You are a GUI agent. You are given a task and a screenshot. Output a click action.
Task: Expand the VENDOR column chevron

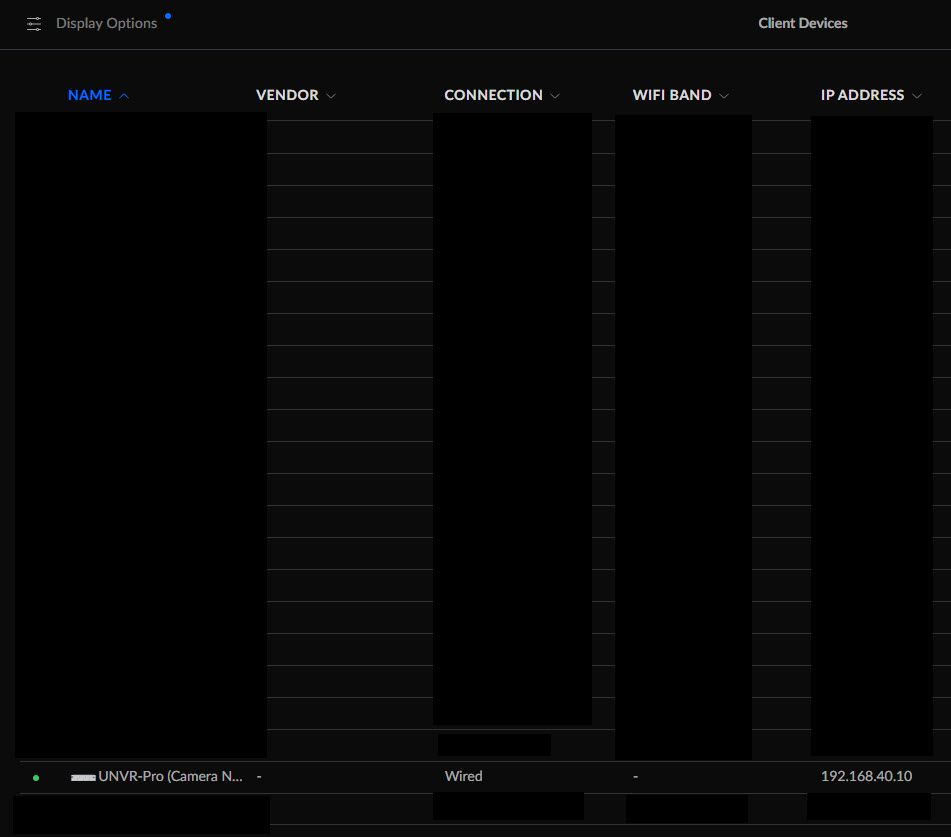[331, 96]
